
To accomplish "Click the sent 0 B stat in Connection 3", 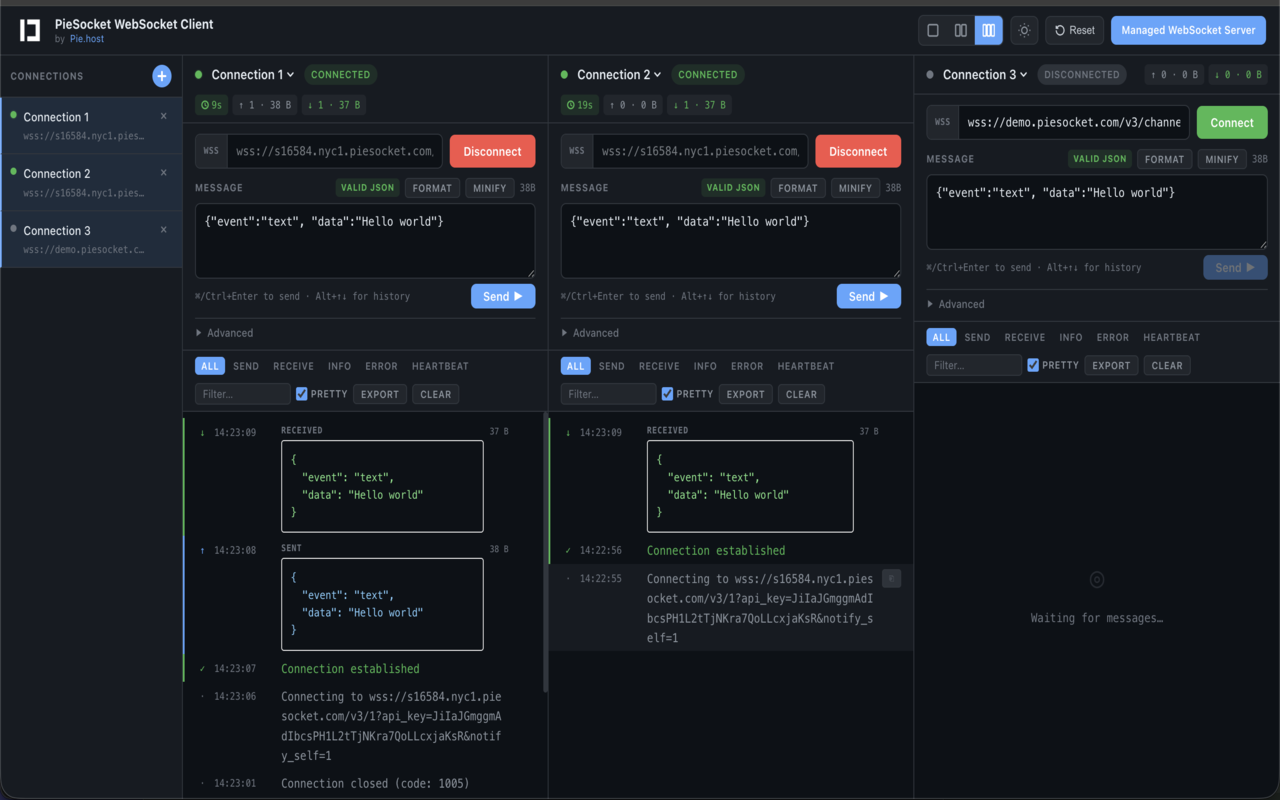I will [x=1175, y=75].
